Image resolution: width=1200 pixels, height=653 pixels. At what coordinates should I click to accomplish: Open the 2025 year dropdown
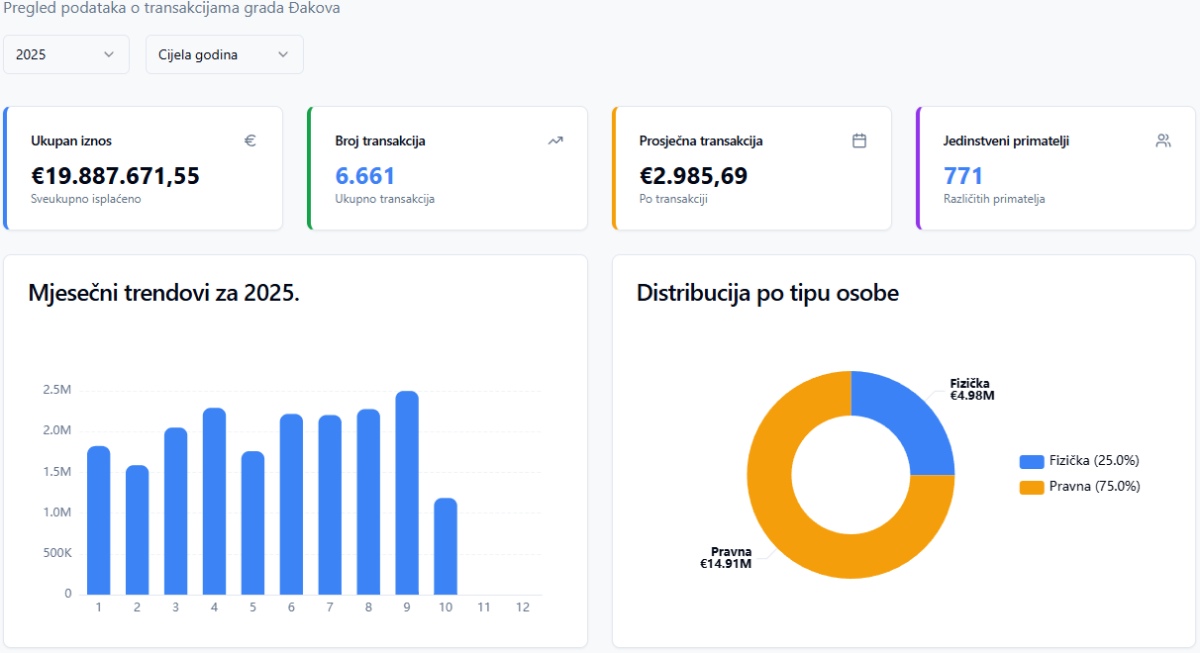66,55
